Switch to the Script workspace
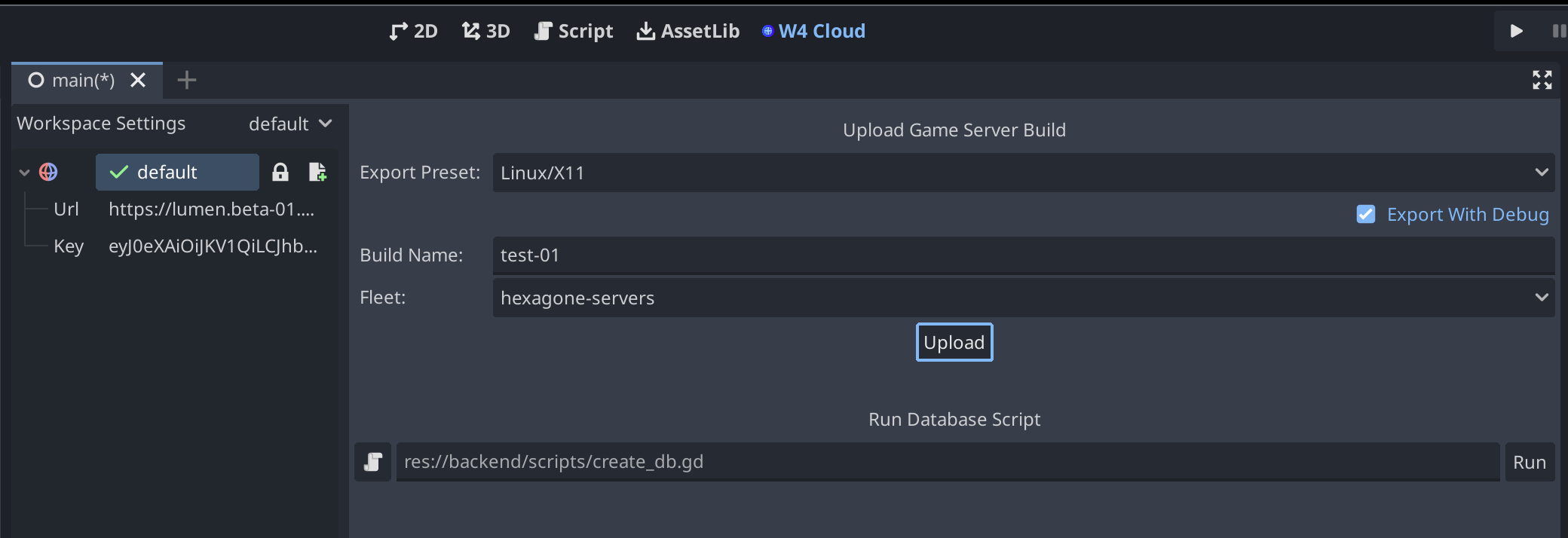The height and width of the screenshot is (538, 1568). [x=573, y=31]
